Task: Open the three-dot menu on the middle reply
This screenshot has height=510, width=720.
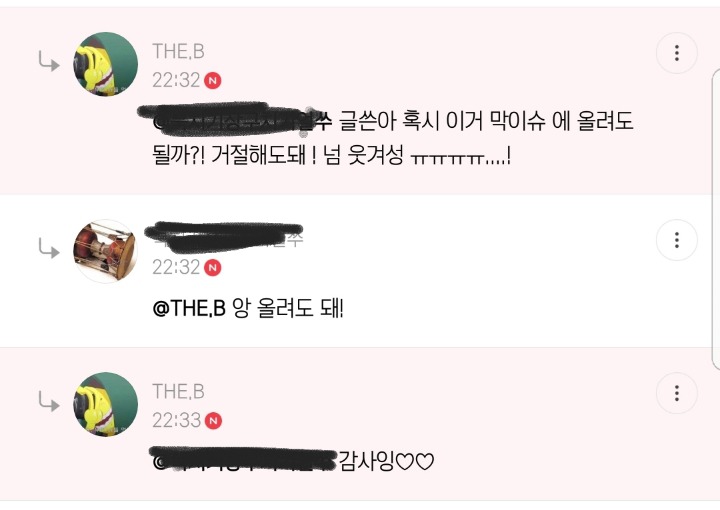Action: coord(676,240)
